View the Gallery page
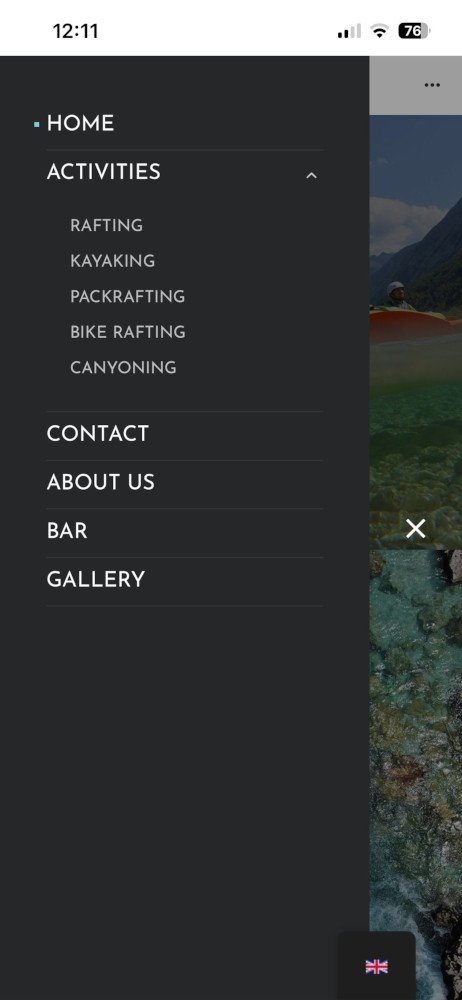 [96, 579]
